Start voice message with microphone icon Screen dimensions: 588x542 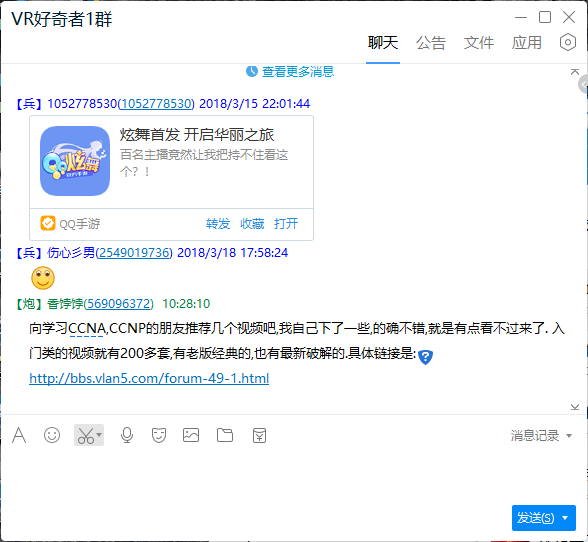[127, 435]
